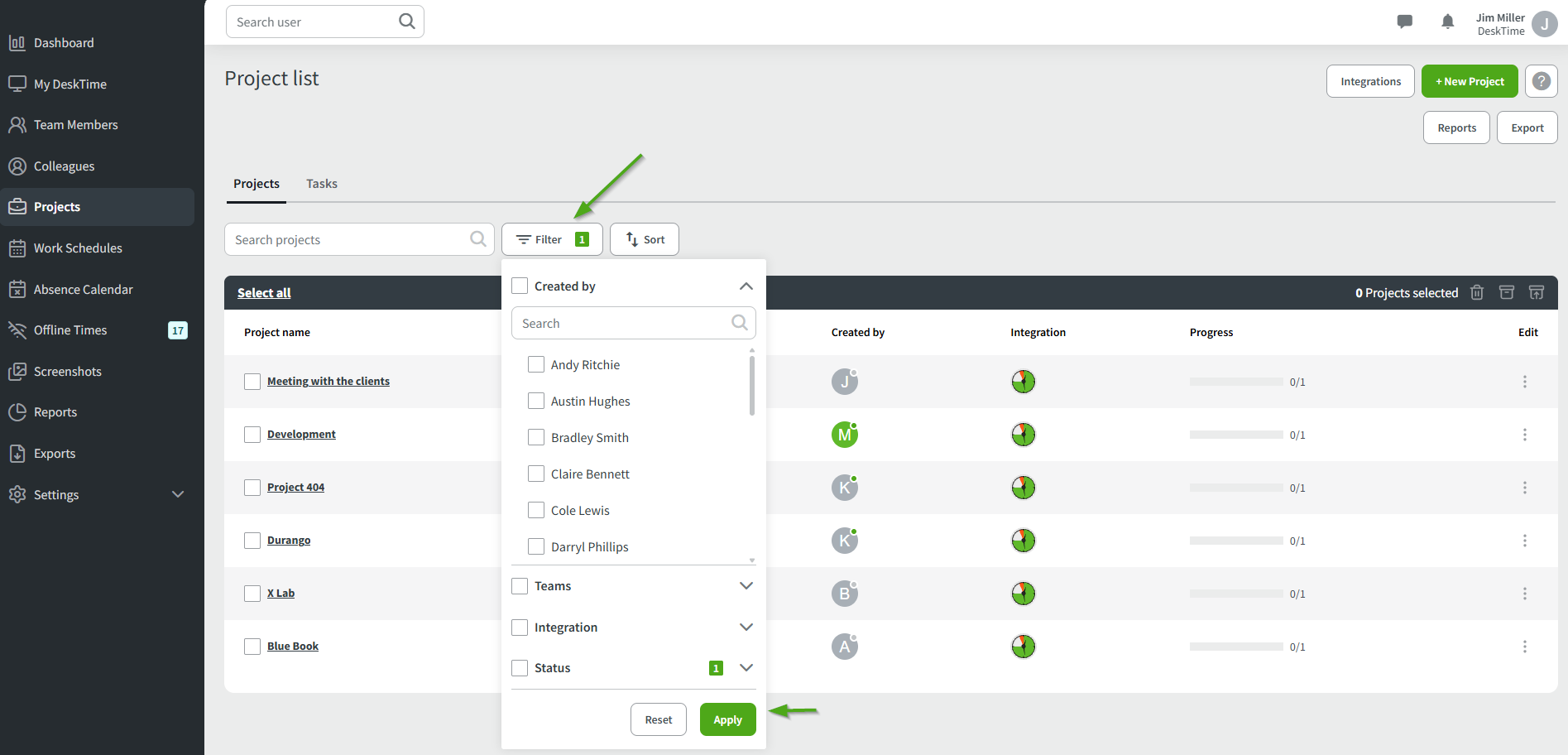Click Jim Miller profile avatar

tap(1544, 24)
